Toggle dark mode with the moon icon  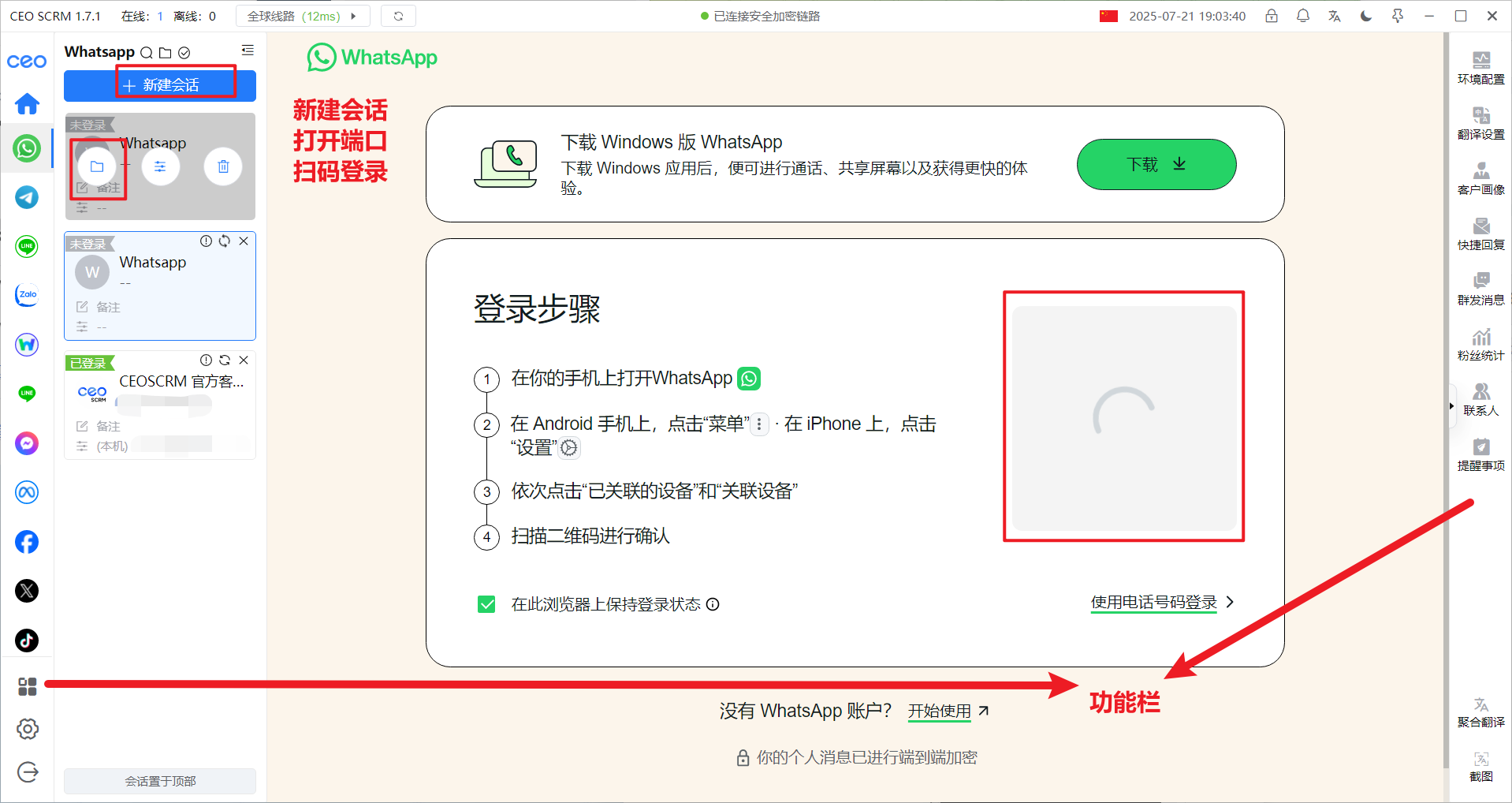click(1366, 16)
